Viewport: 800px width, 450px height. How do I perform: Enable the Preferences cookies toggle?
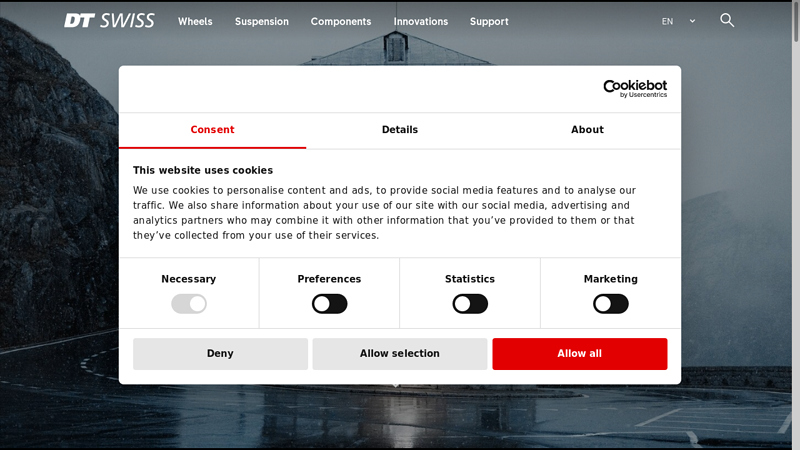(x=330, y=304)
